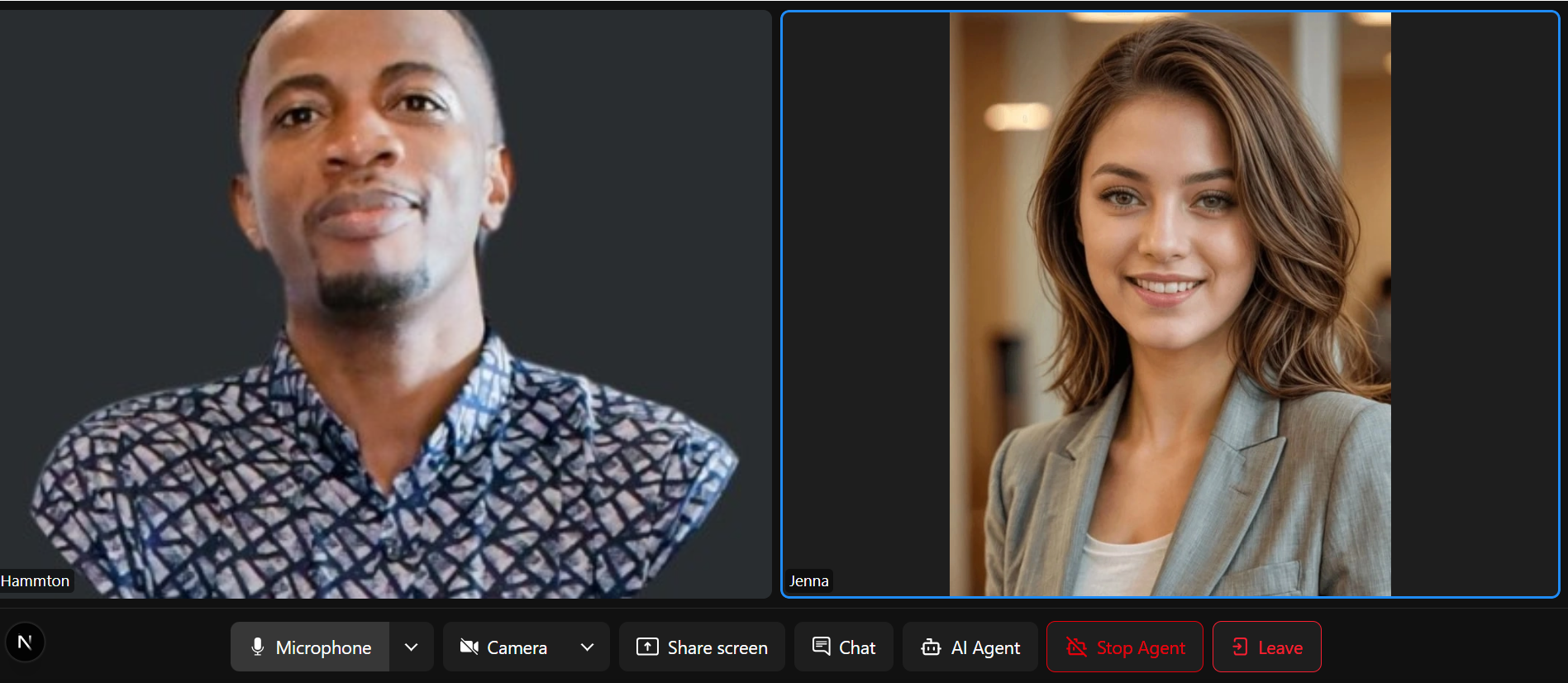Open the AI Agent options

[x=985, y=647]
